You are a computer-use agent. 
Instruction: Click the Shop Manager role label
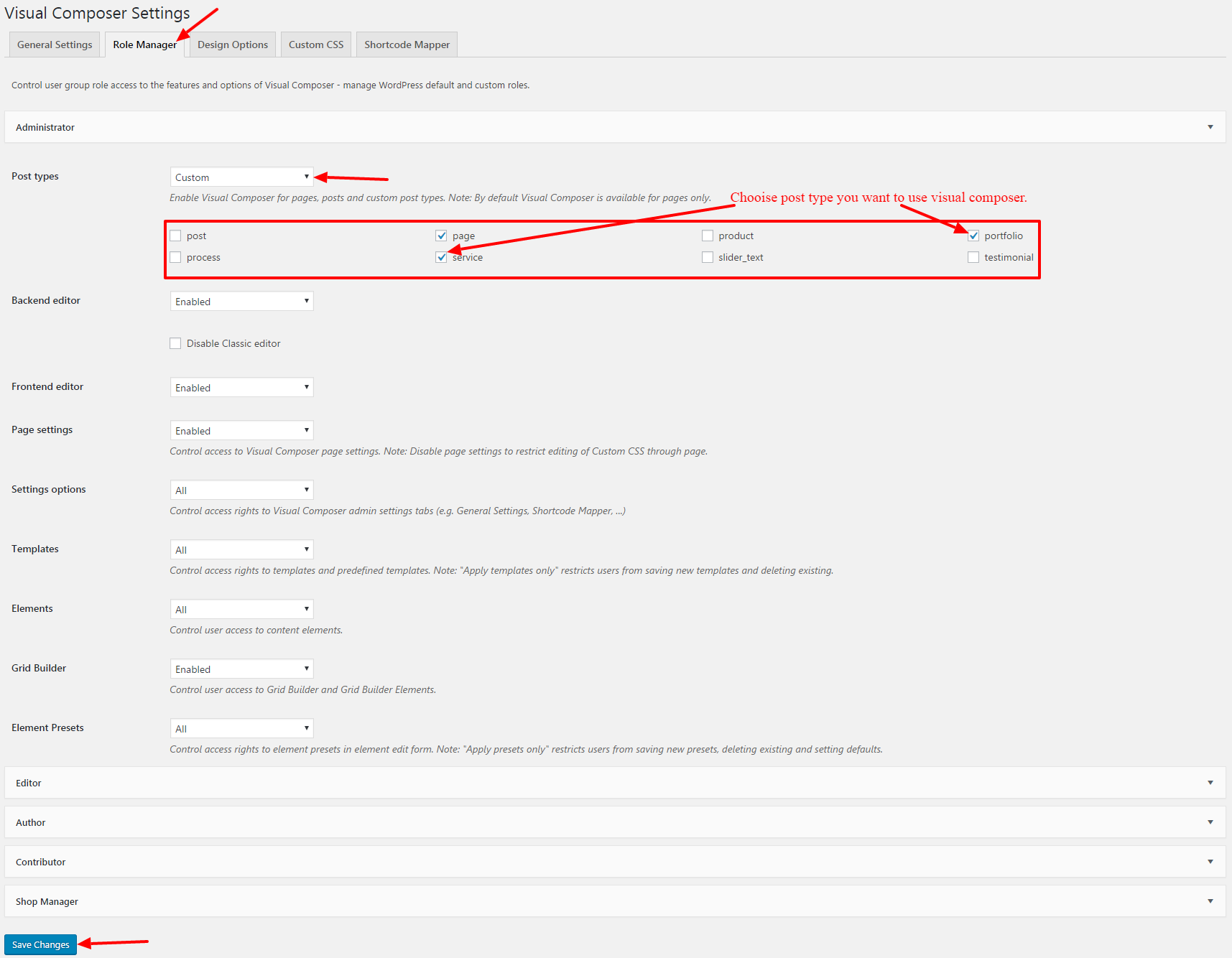point(47,901)
